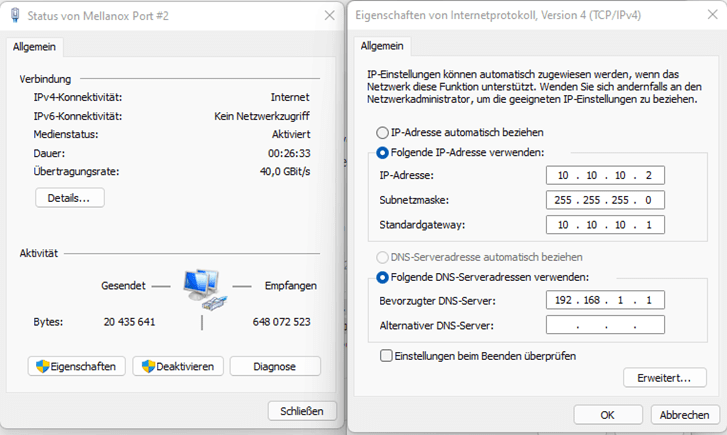Close the Mellanox Port #2 status window
This screenshot has height=435, width=727.
point(330,15)
